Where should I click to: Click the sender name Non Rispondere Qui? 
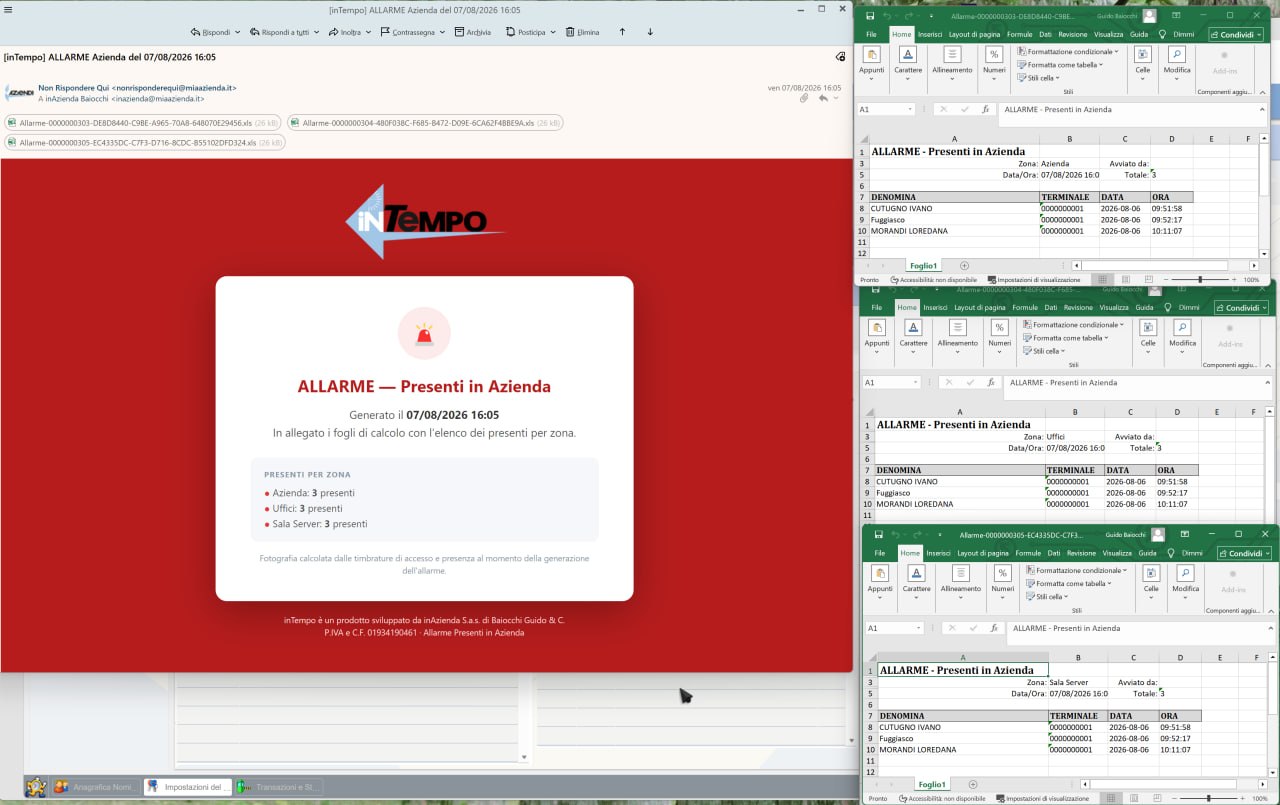[74, 88]
